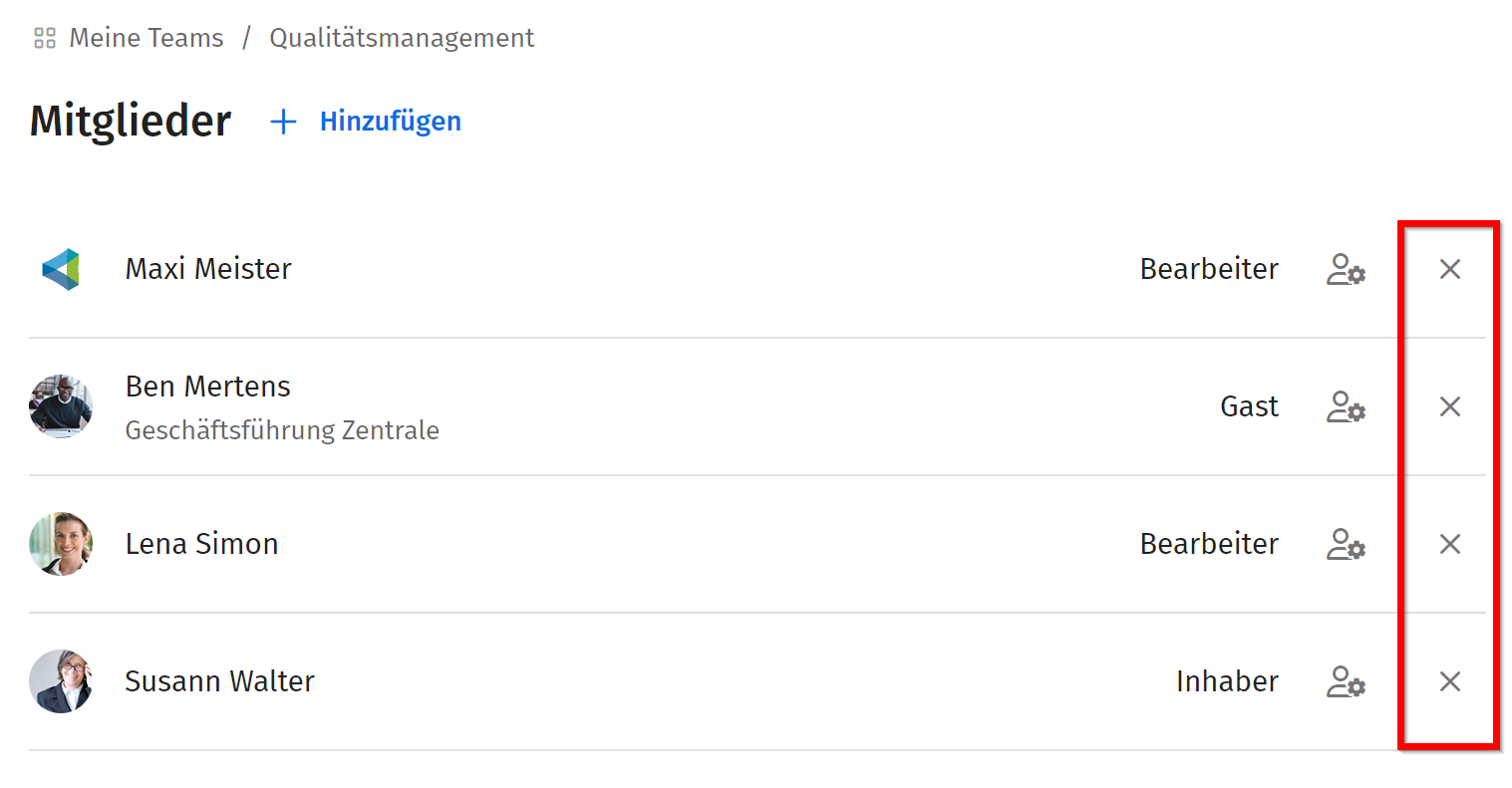Remove Ben Mertens from the team
The image size is (1512, 788).
[x=1450, y=406]
